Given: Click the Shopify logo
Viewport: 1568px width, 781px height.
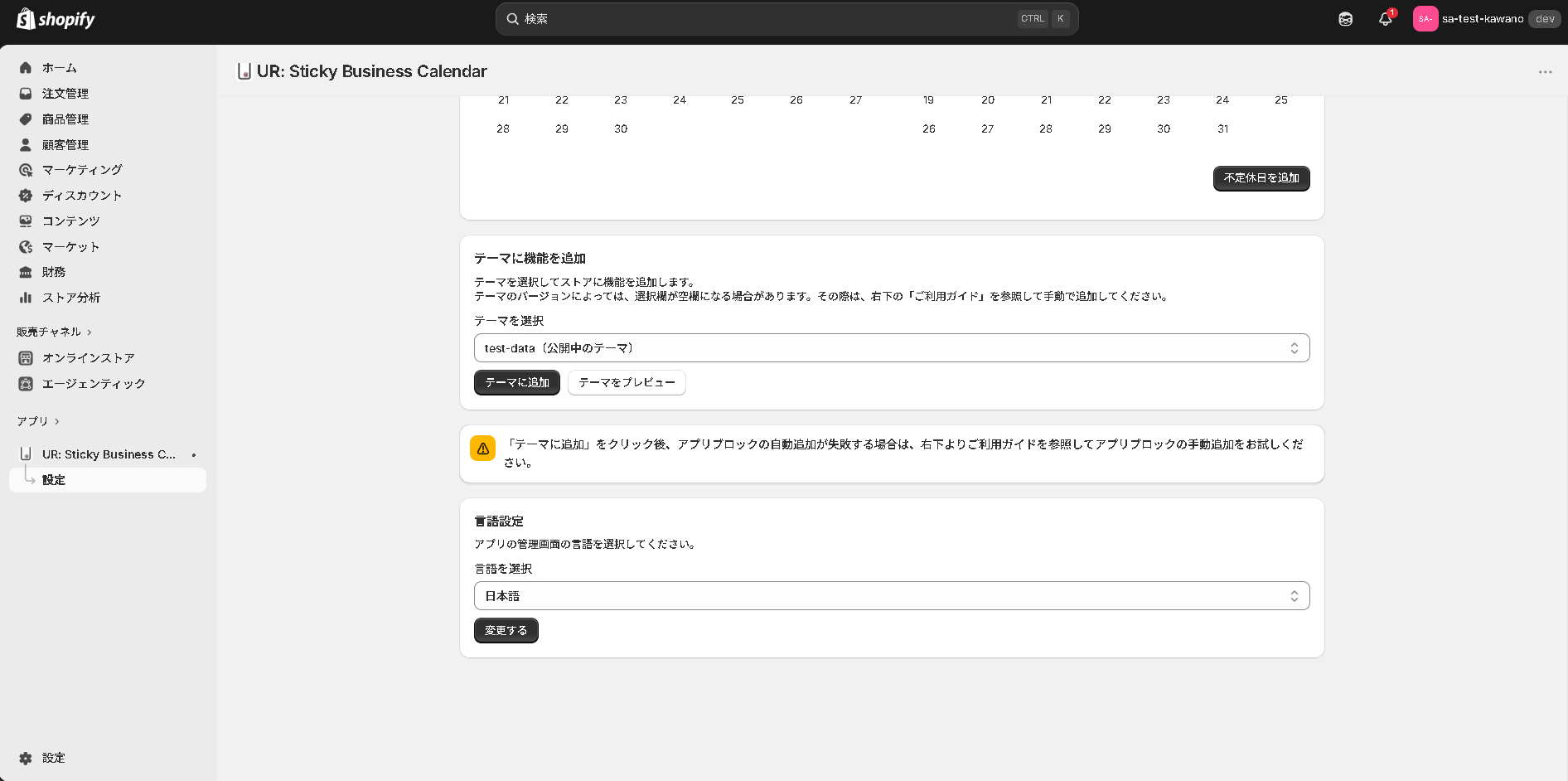Looking at the screenshot, I should 56,18.
